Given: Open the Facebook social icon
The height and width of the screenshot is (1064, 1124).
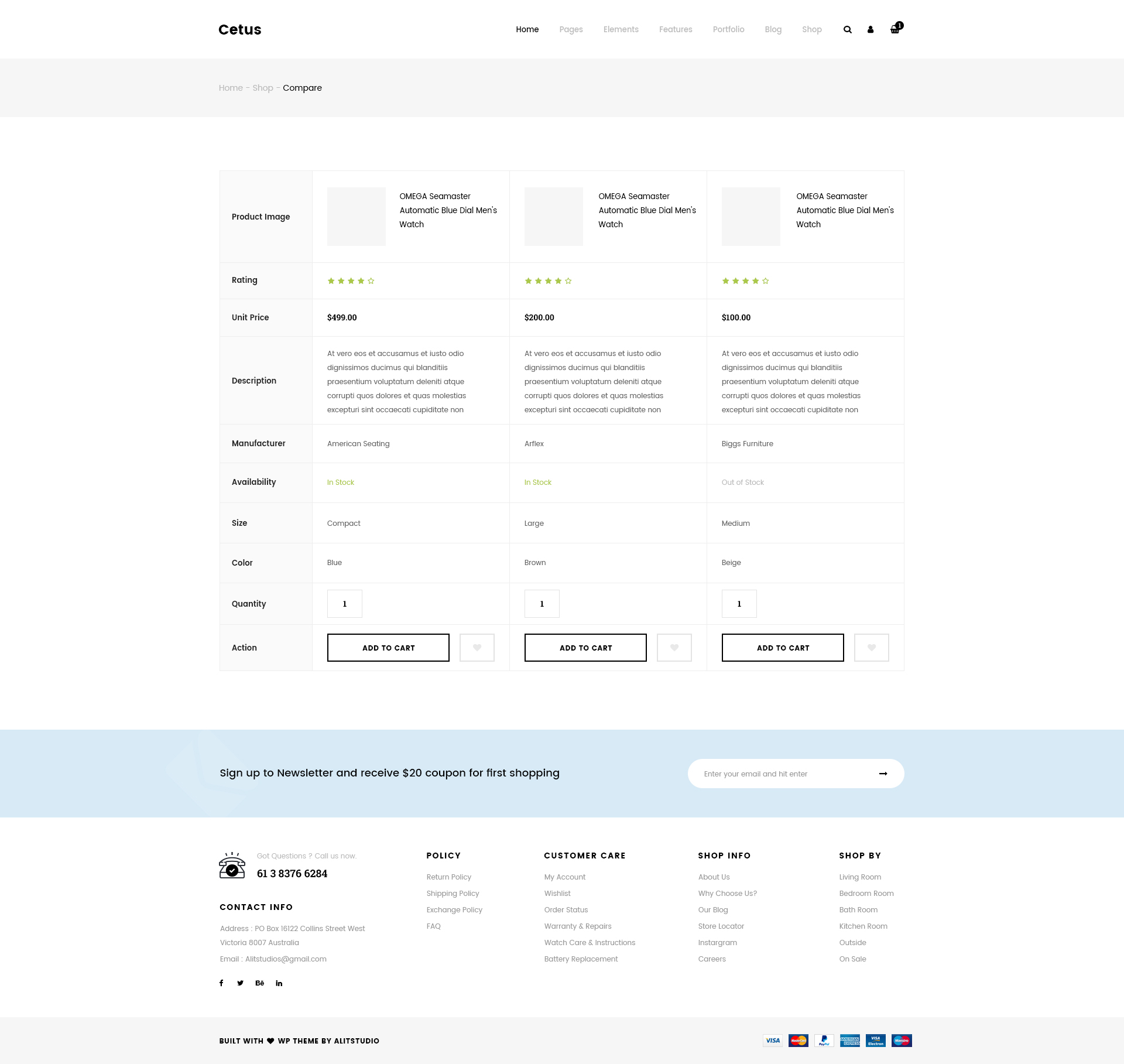Looking at the screenshot, I should pyautogui.click(x=221, y=983).
